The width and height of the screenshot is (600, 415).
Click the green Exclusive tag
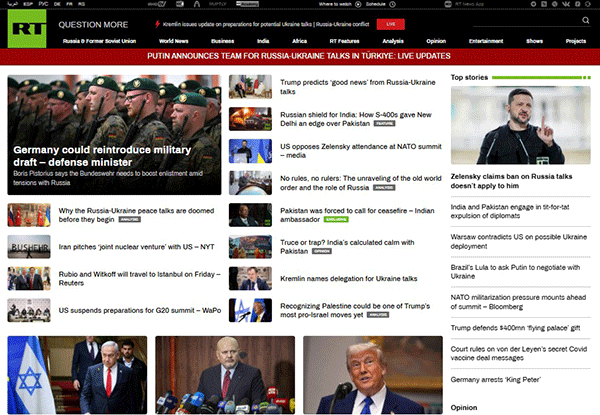pos(336,220)
